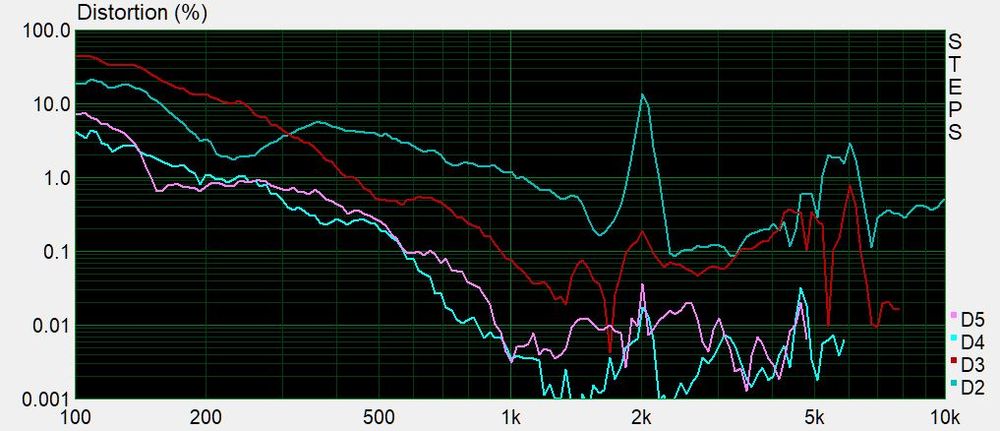1000x431 pixels.
Task: Click the D3 legend color marker
Action: (x=954, y=360)
